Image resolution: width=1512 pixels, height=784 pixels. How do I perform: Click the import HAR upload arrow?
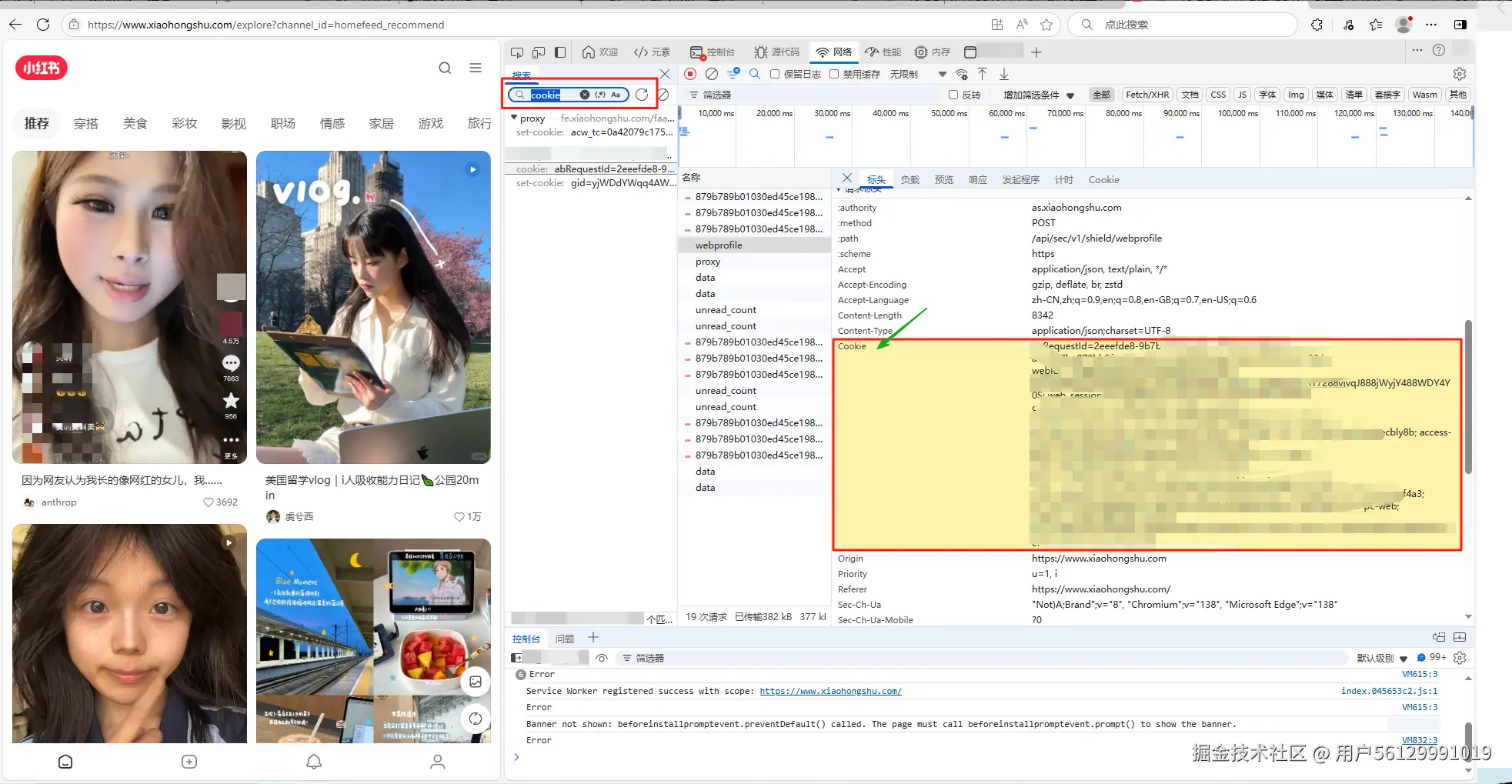click(983, 74)
